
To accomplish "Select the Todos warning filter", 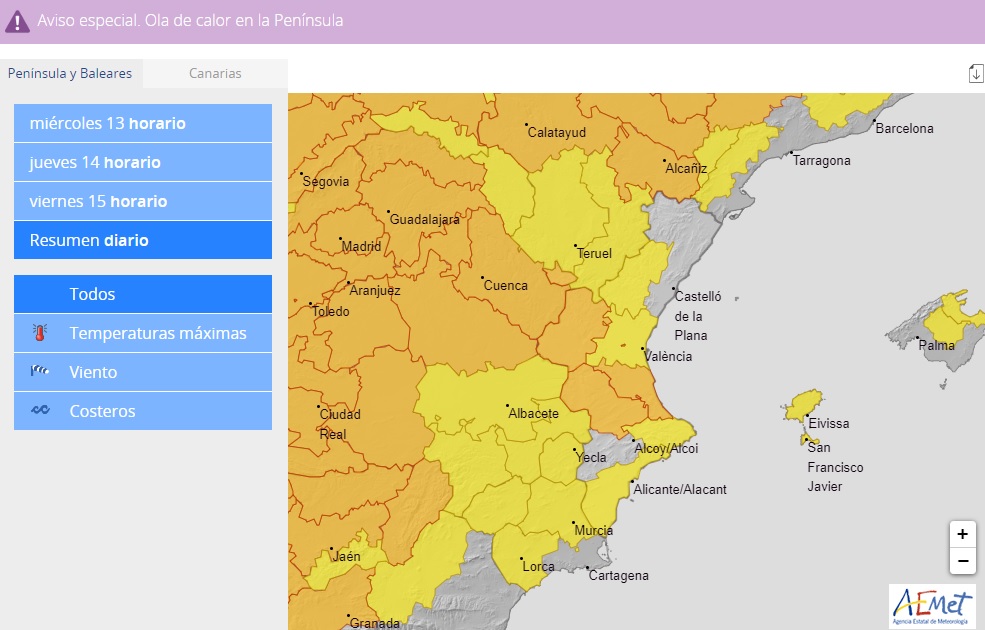I will (x=143, y=294).
